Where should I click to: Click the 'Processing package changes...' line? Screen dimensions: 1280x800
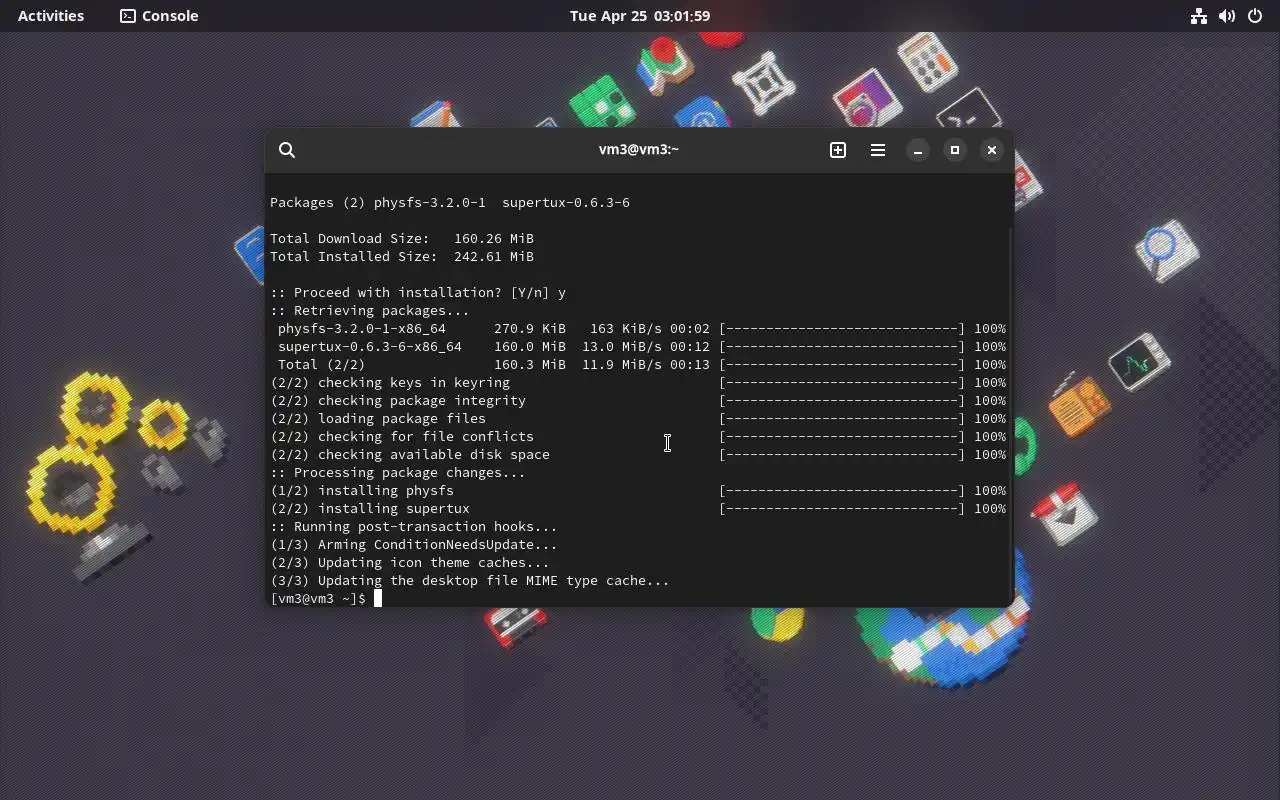(x=398, y=472)
